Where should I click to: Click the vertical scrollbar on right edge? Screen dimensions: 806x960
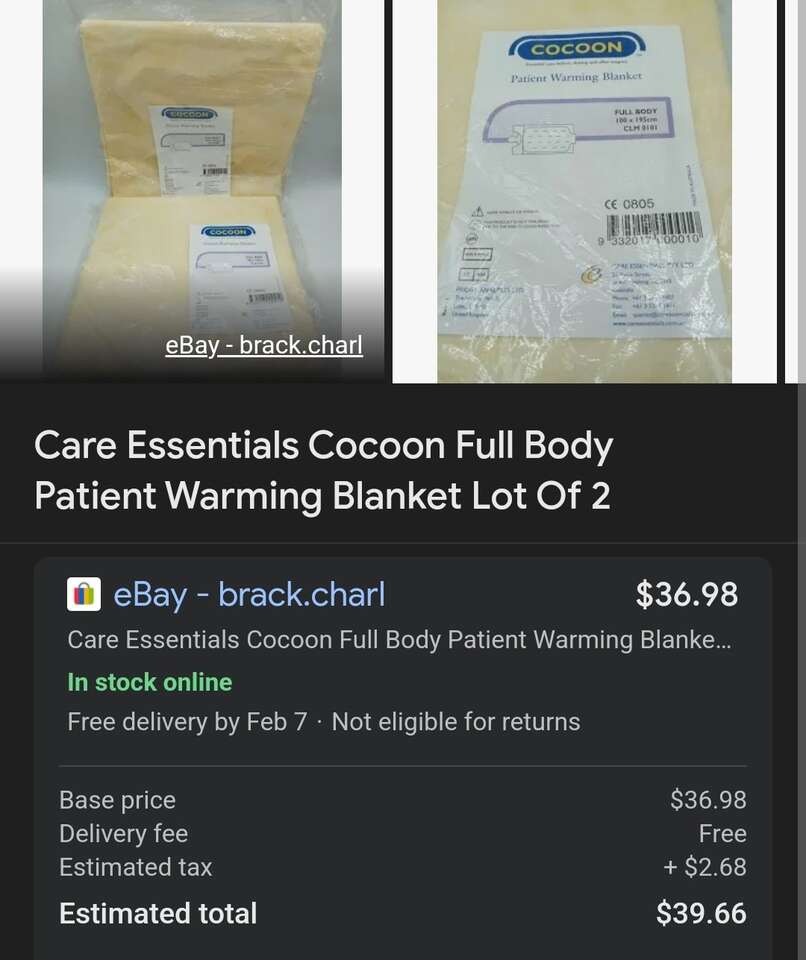[802, 480]
